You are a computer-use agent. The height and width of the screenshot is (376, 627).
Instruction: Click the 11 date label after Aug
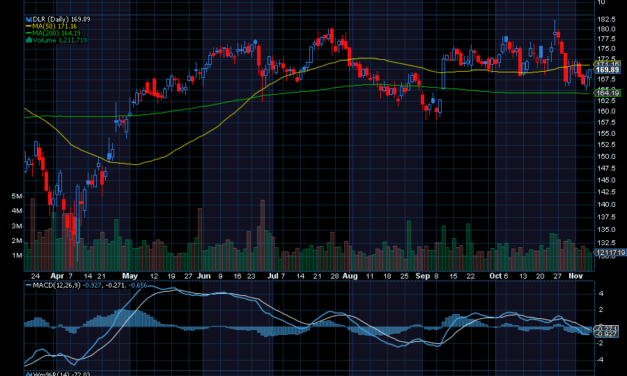pyautogui.click(x=370, y=276)
